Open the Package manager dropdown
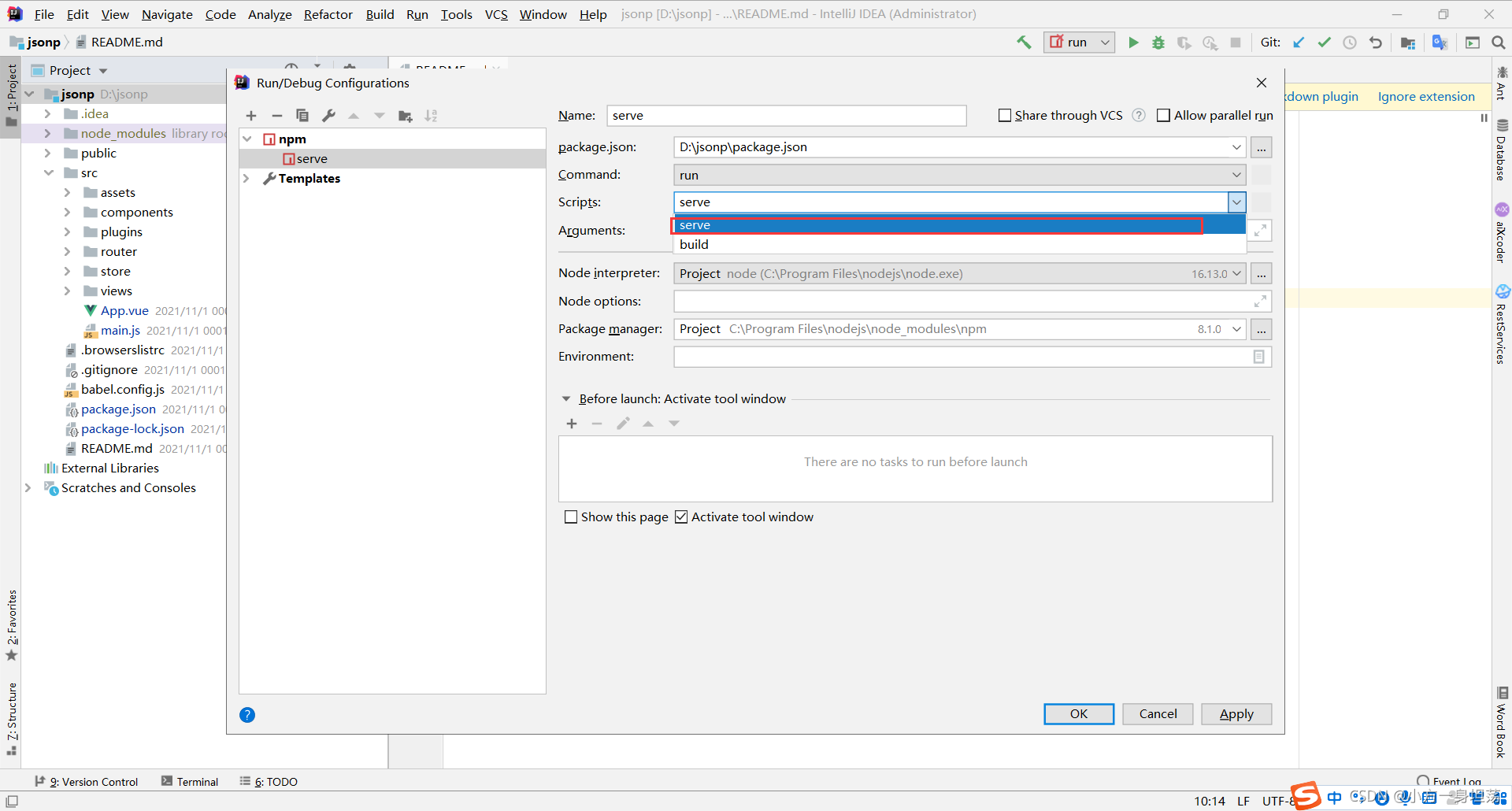The height and width of the screenshot is (811, 1512). tap(1236, 329)
